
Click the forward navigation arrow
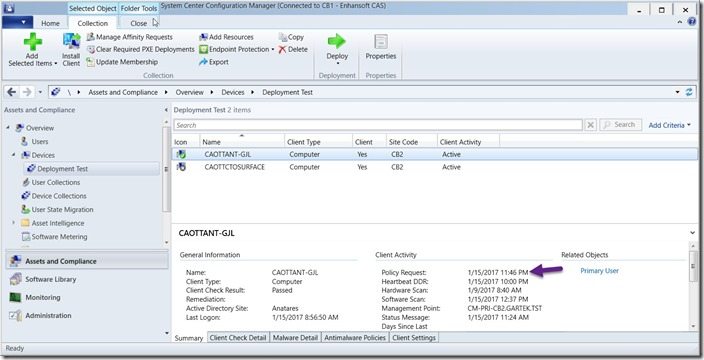pyautogui.click(x=27, y=92)
